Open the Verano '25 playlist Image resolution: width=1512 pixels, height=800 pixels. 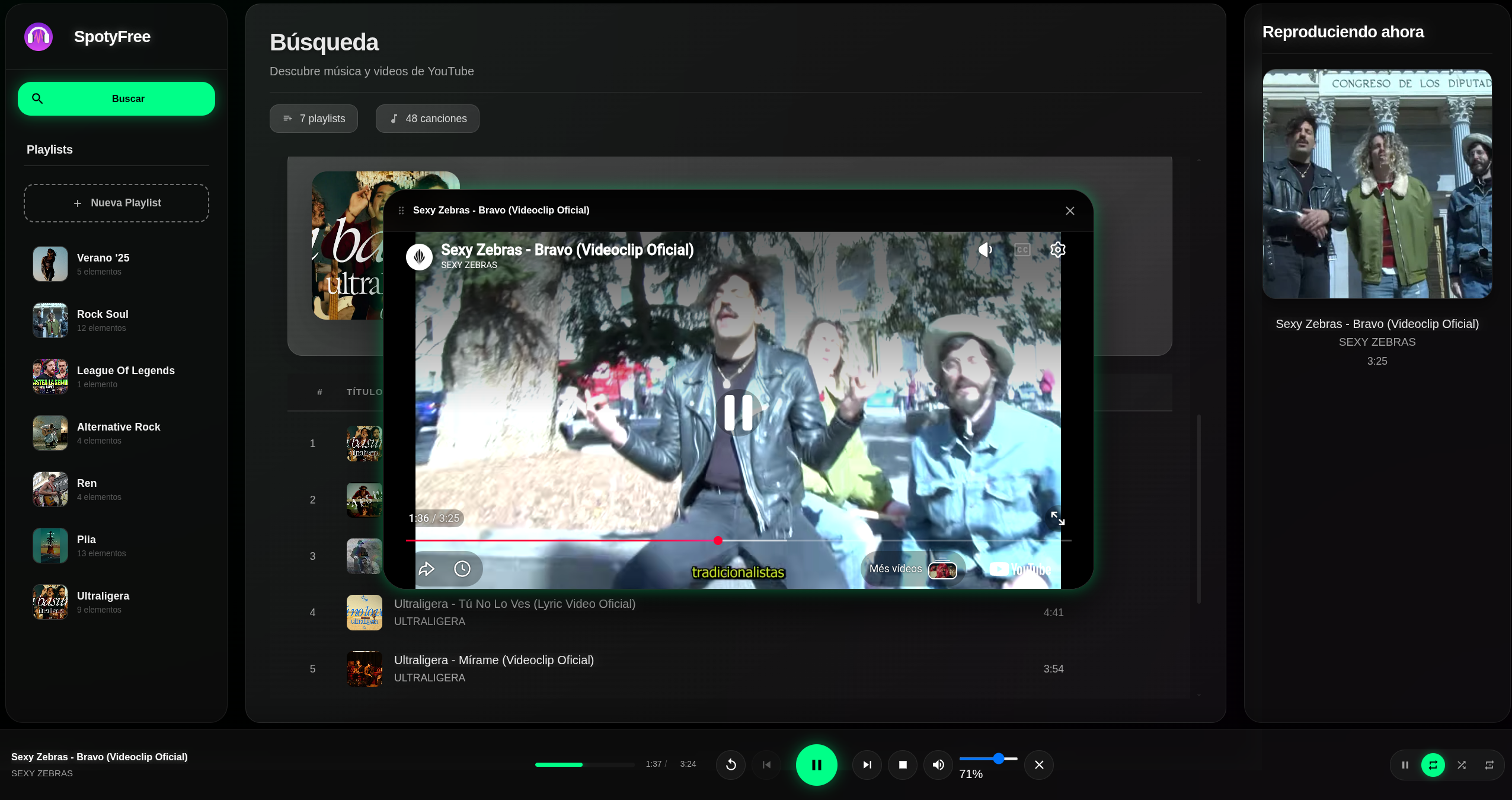pyautogui.click(x=116, y=264)
